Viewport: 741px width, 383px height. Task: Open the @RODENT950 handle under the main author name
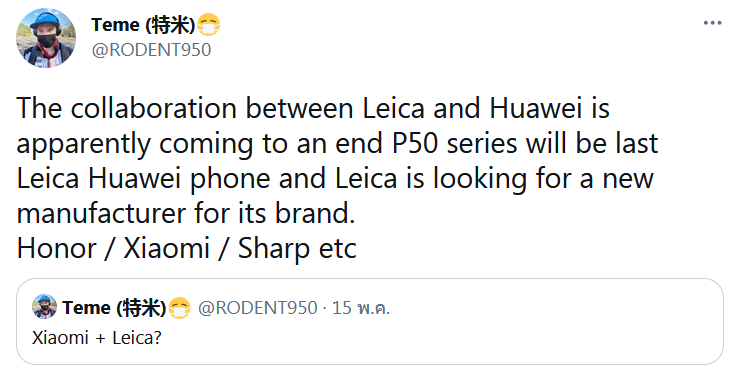pyautogui.click(x=151, y=50)
